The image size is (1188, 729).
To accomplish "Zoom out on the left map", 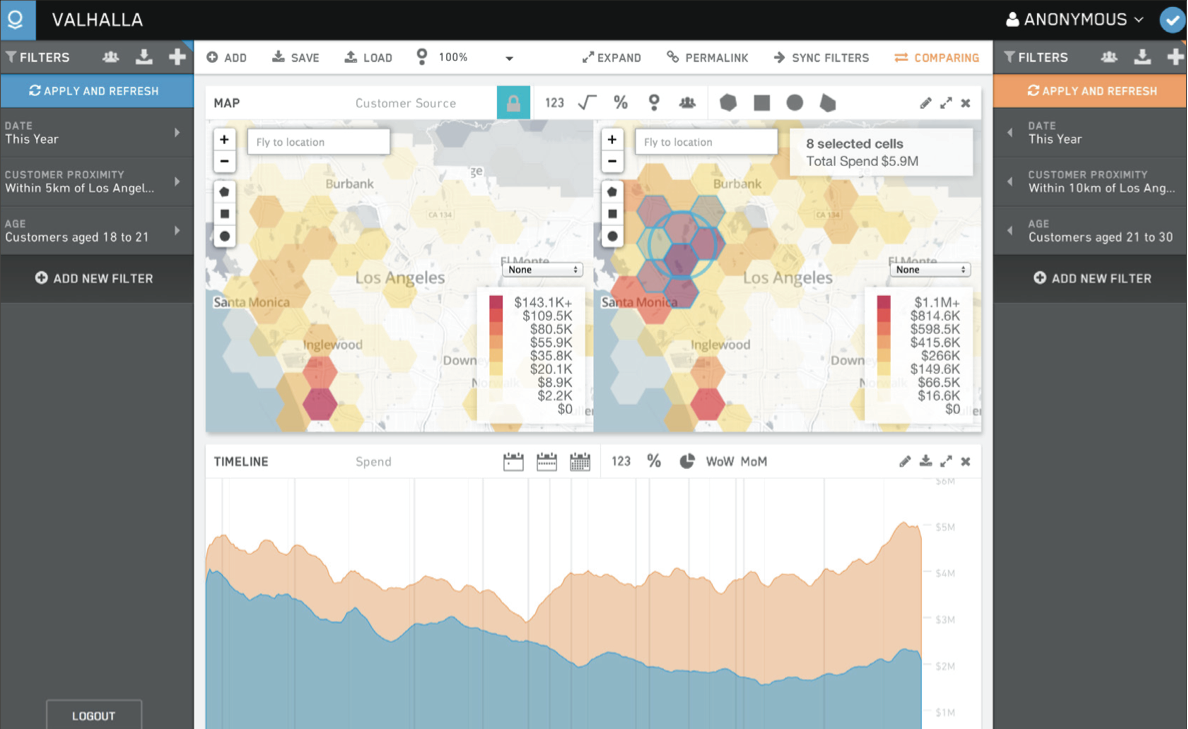I will (224, 161).
